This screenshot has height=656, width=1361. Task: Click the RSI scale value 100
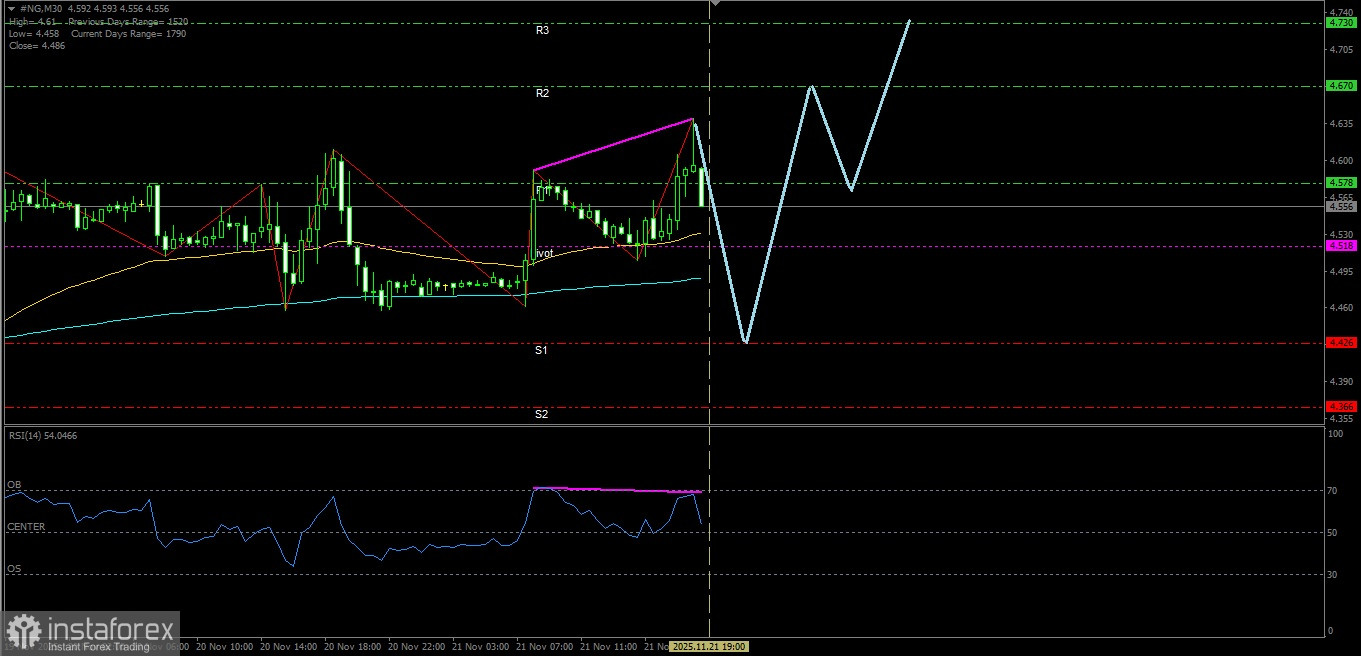pos(1336,434)
